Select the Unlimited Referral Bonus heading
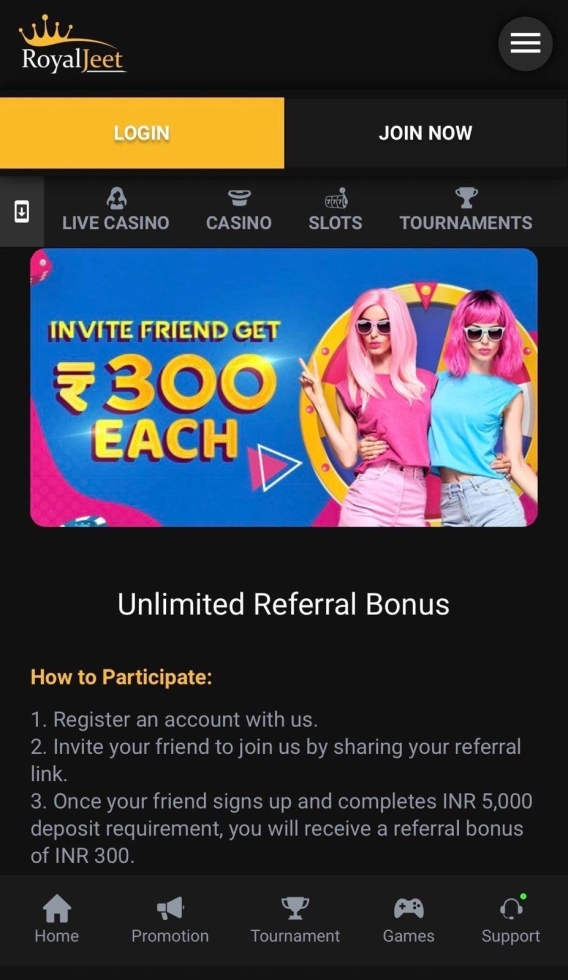 (284, 604)
